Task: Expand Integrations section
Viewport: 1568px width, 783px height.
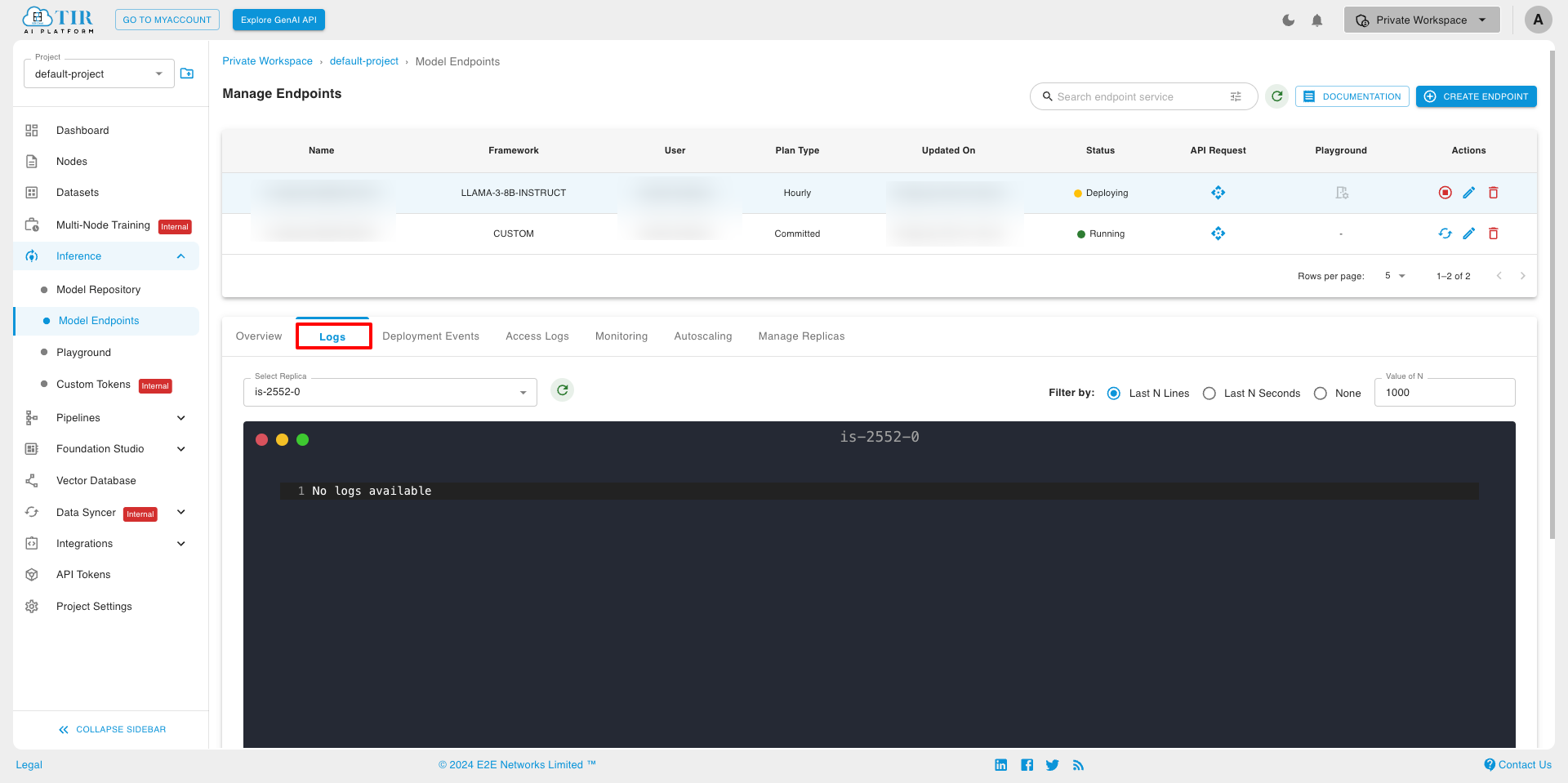Action: coord(180,544)
